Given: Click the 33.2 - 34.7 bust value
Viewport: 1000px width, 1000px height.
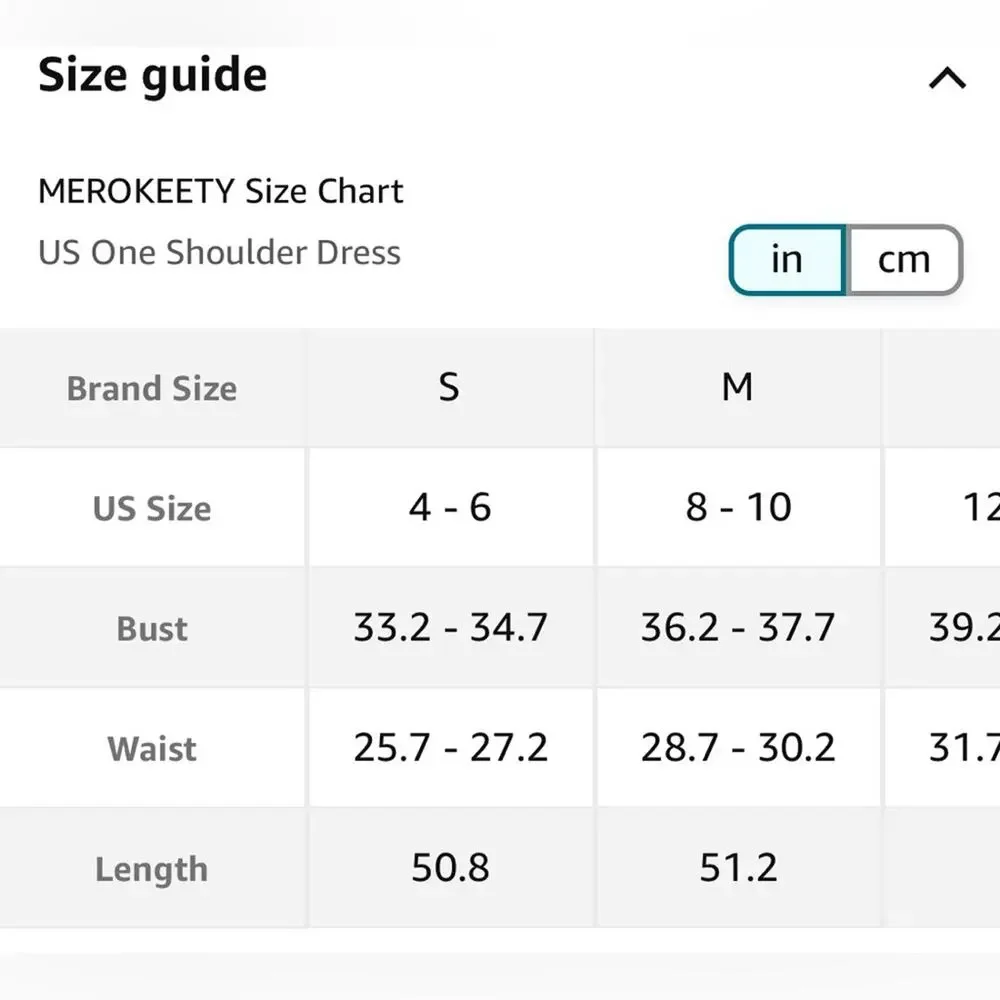Looking at the screenshot, I should (449, 628).
